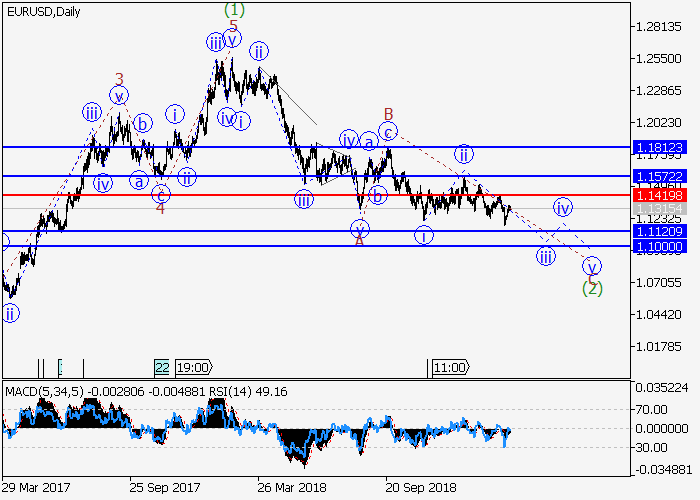Select the red wave 3 marker

(x=119, y=78)
